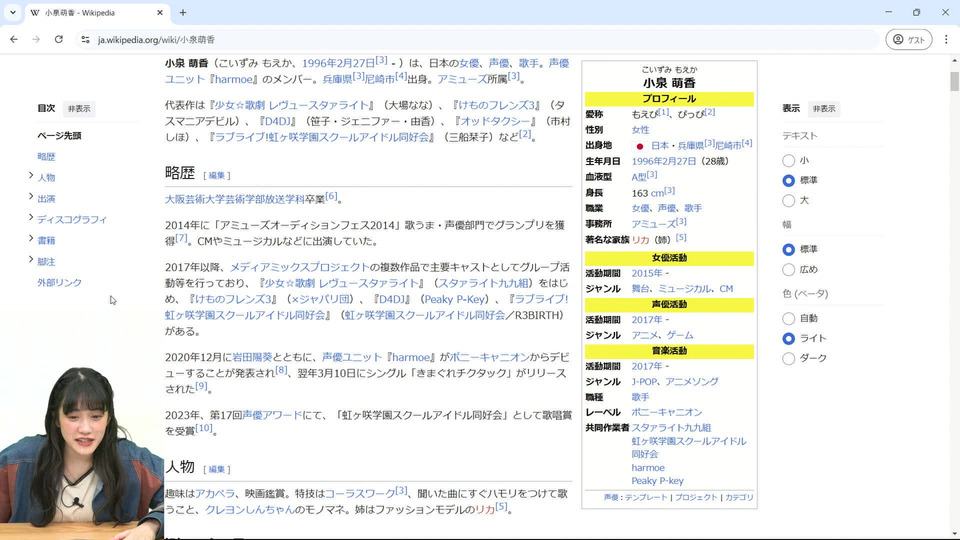Image resolution: width=960 pixels, height=540 pixels.
Task: Open the harmoe link in infobox
Action: (x=648, y=467)
